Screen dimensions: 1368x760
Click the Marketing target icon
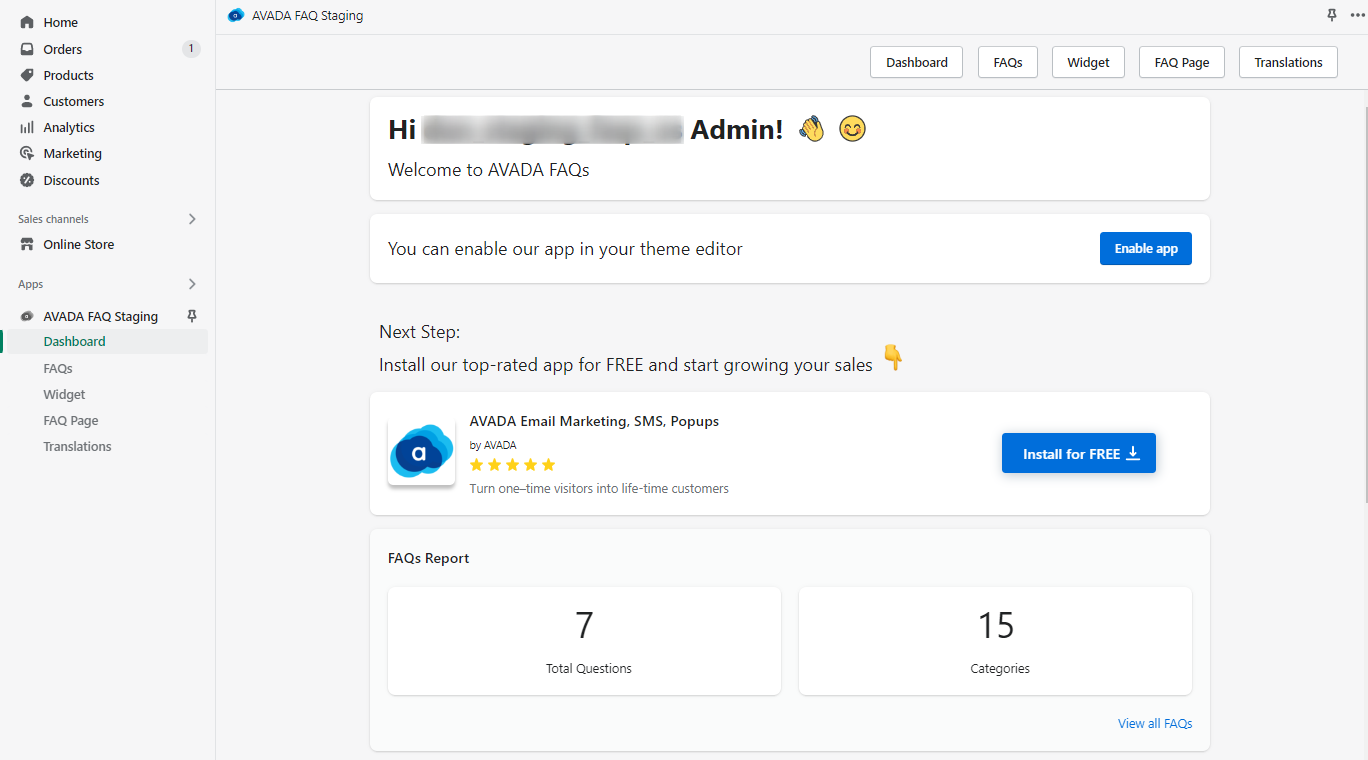[x=27, y=153]
